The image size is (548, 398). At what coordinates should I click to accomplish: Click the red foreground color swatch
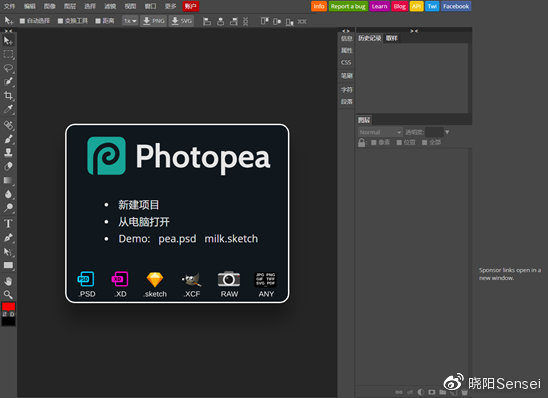pyautogui.click(x=8, y=306)
